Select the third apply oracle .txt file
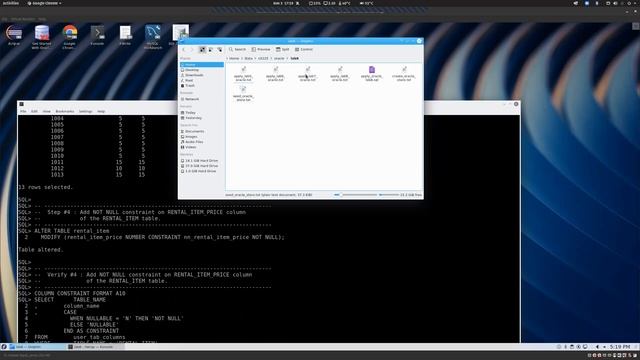This screenshot has width=640, height=360. (x=307, y=74)
